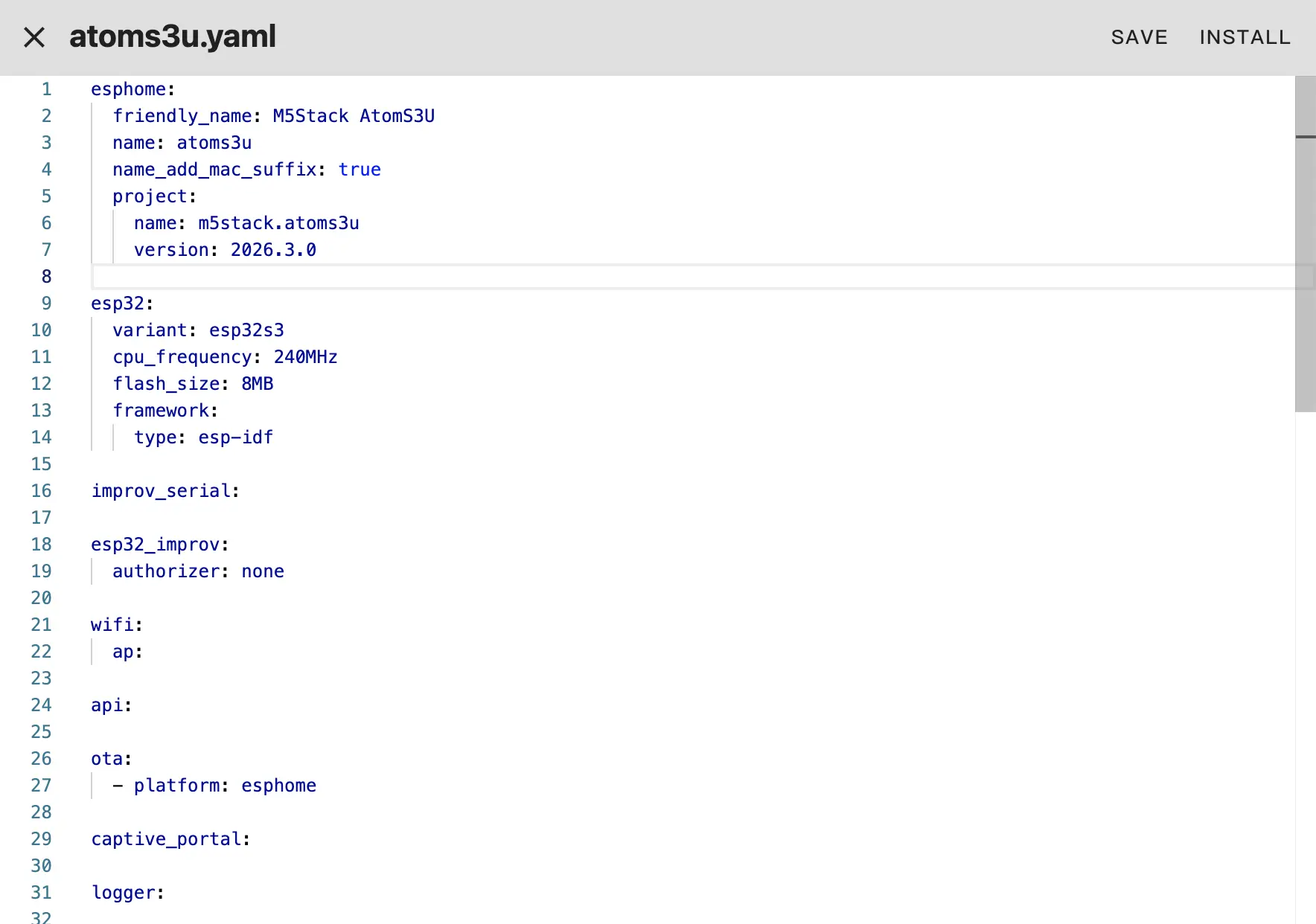
Task: Click the captive_portal key
Action: (x=166, y=839)
